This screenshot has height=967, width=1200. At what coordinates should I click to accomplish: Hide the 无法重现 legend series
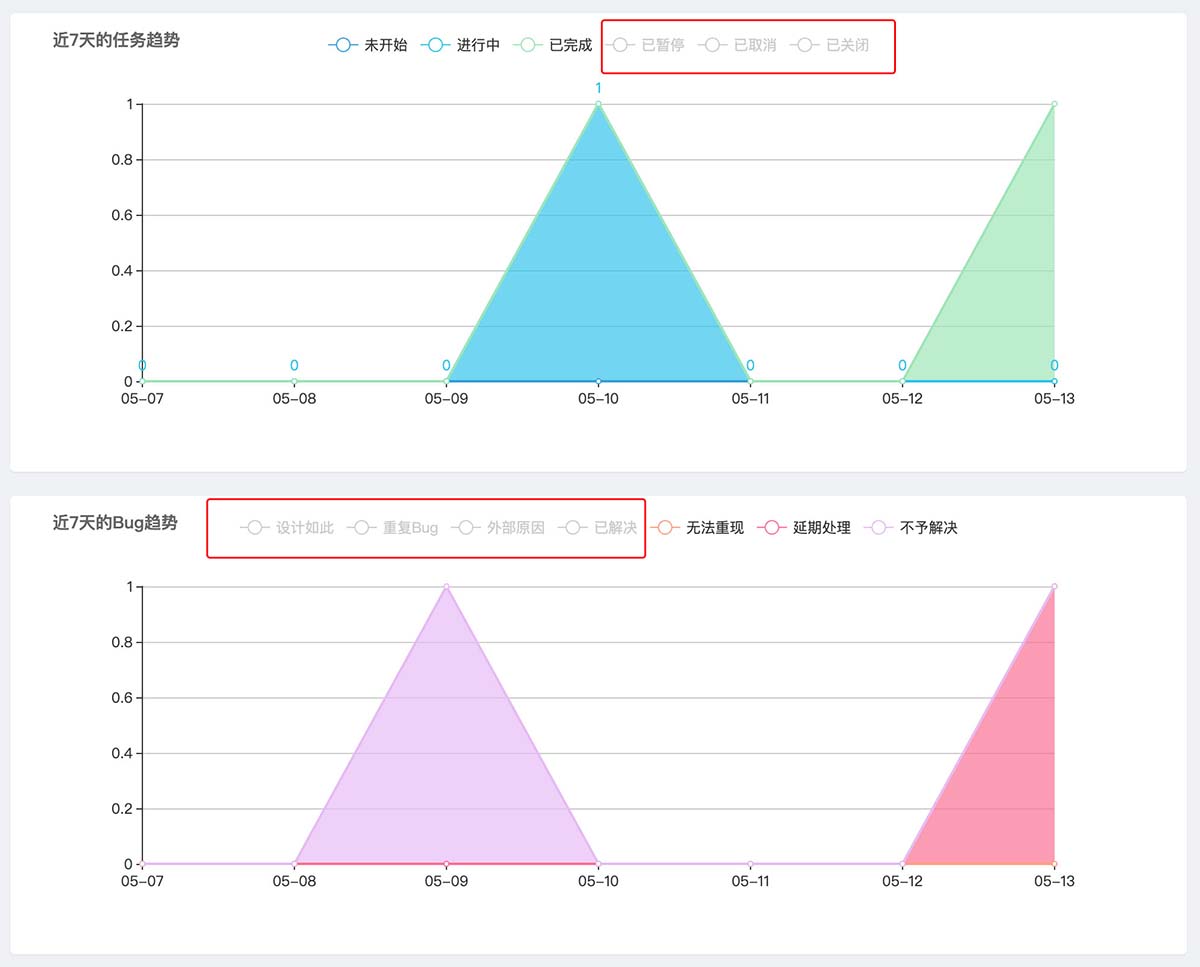click(x=697, y=527)
